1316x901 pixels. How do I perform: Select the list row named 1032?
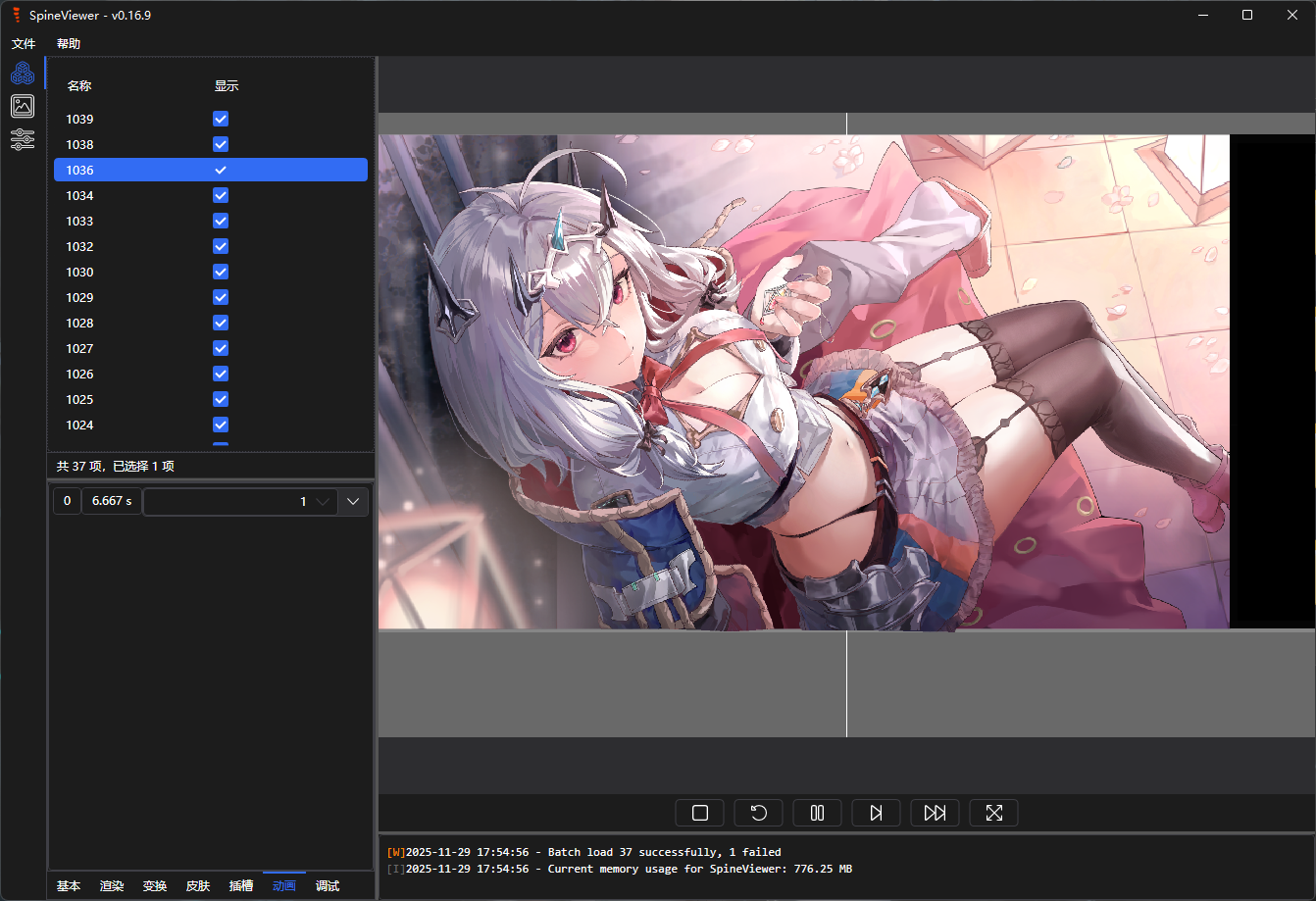[211, 246]
